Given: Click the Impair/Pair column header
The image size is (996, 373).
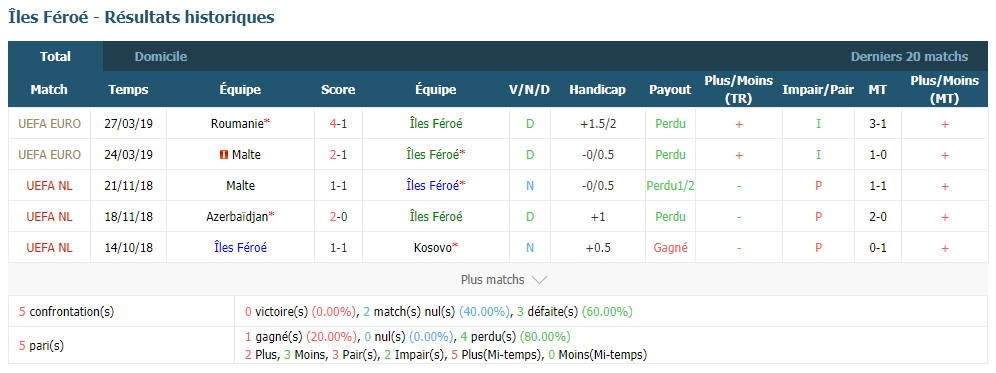Looking at the screenshot, I should (818, 90).
